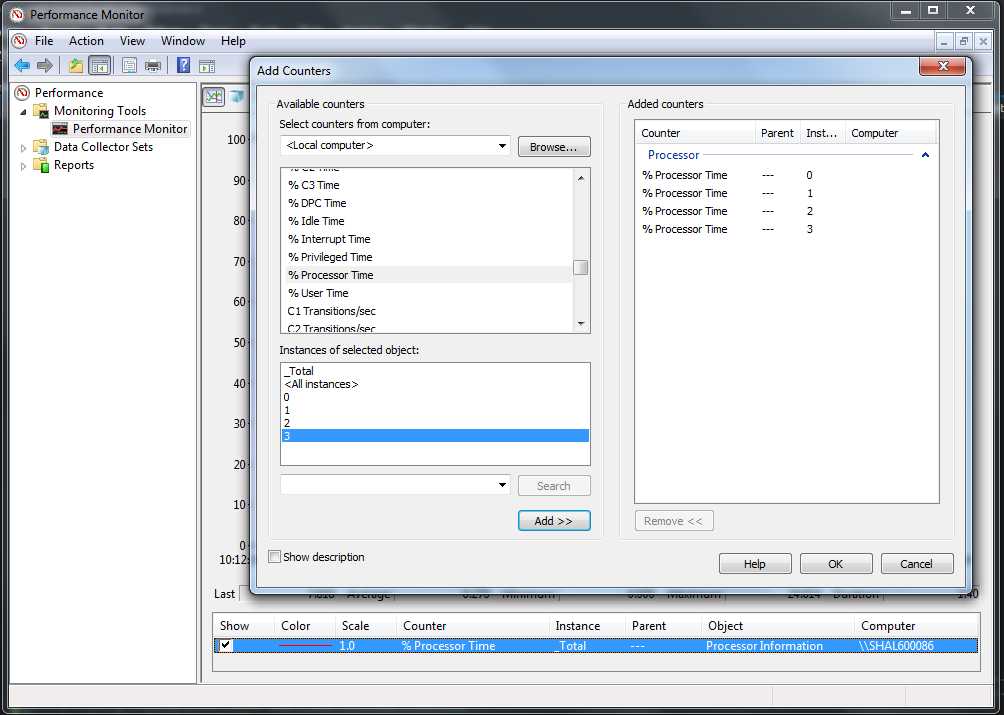Click the Performance Monitor title bar app icon
Viewport: 1004px width, 715px height.
16,14
